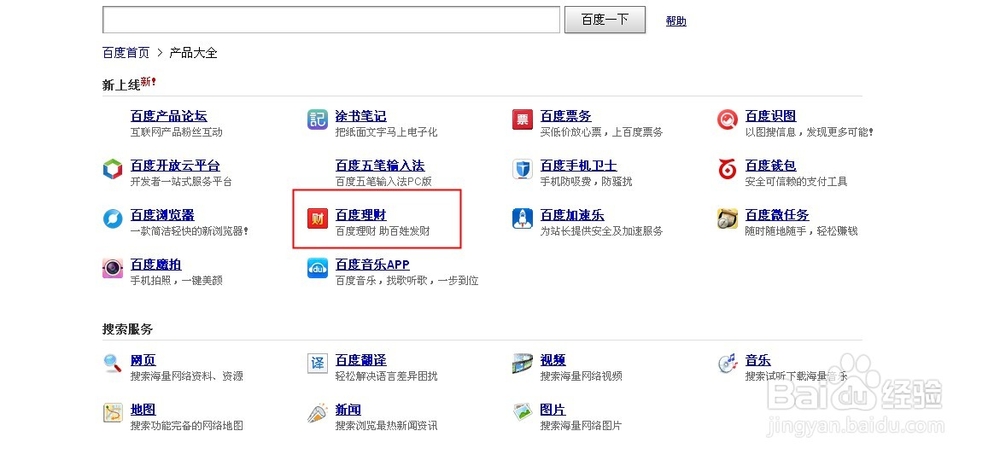Click the 百度开放云平台 hexagon icon
Screen dimensions: 1000x460
[112, 169]
